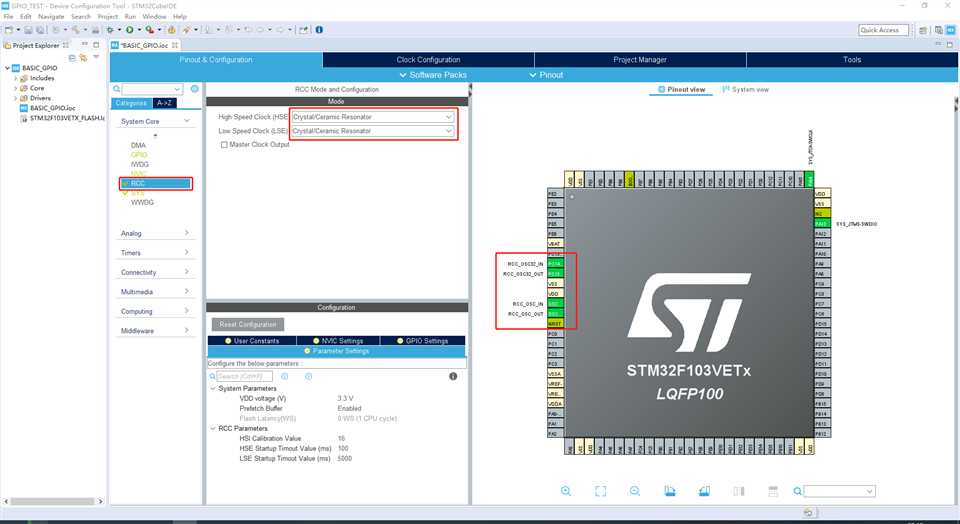Click the pin search magnifier icon
This screenshot has width=960, height=524.
click(x=797, y=491)
